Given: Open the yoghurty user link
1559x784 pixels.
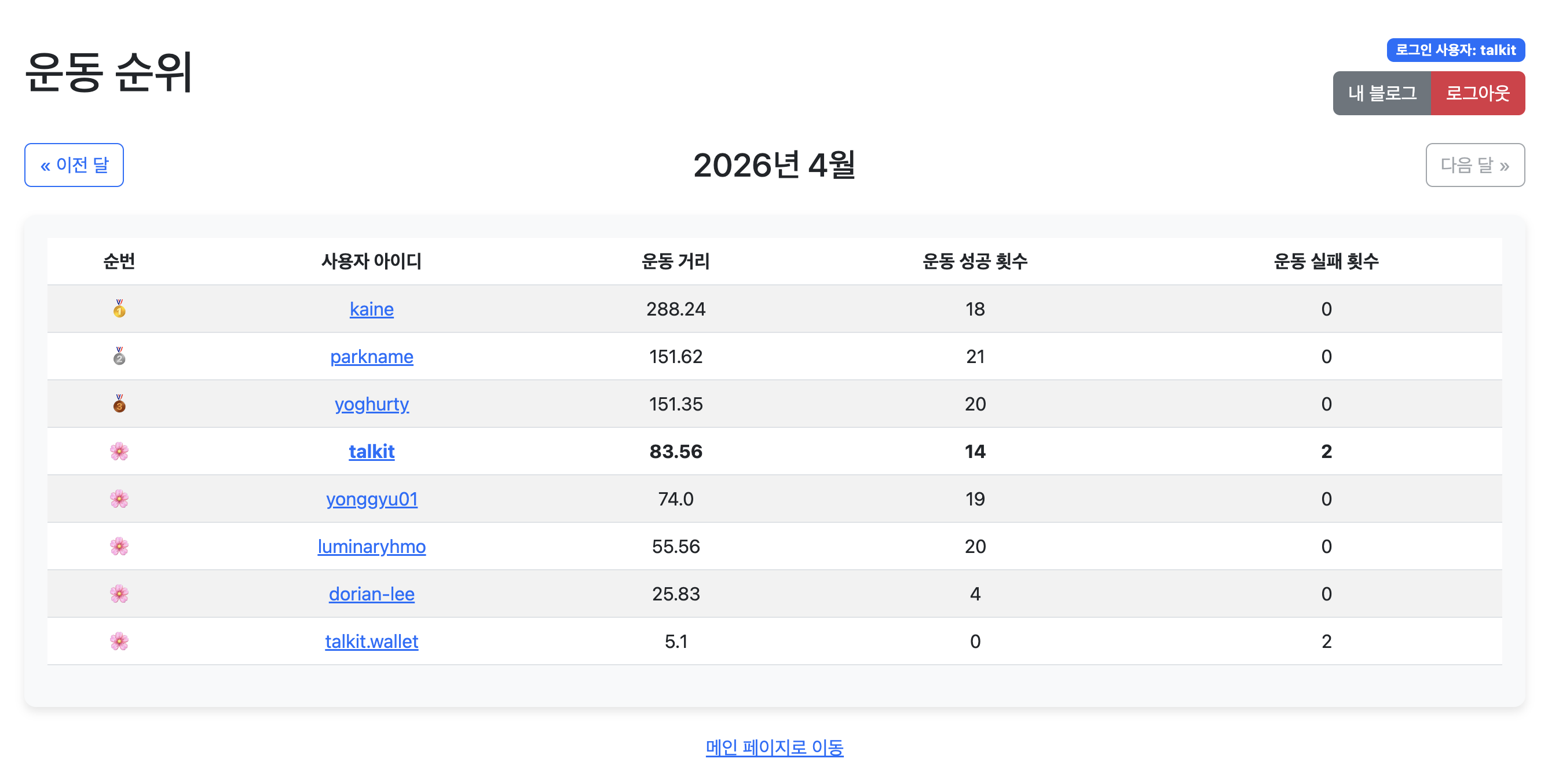Looking at the screenshot, I should (372, 404).
